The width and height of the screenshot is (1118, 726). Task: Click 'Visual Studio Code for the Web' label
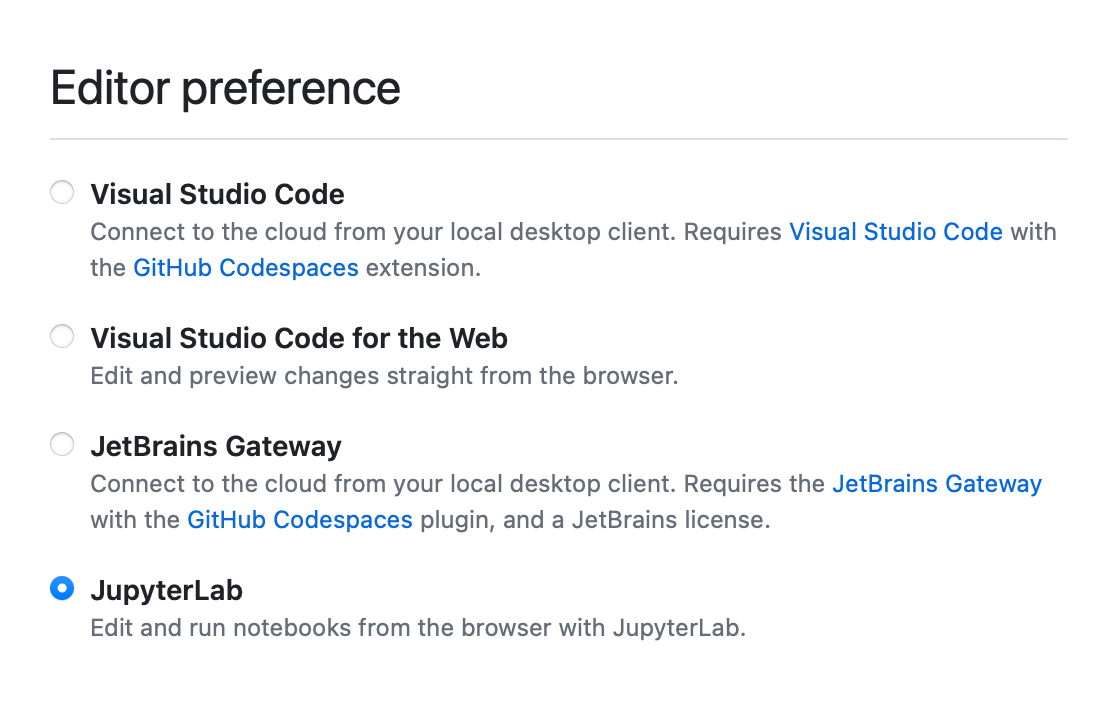click(299, 338)
